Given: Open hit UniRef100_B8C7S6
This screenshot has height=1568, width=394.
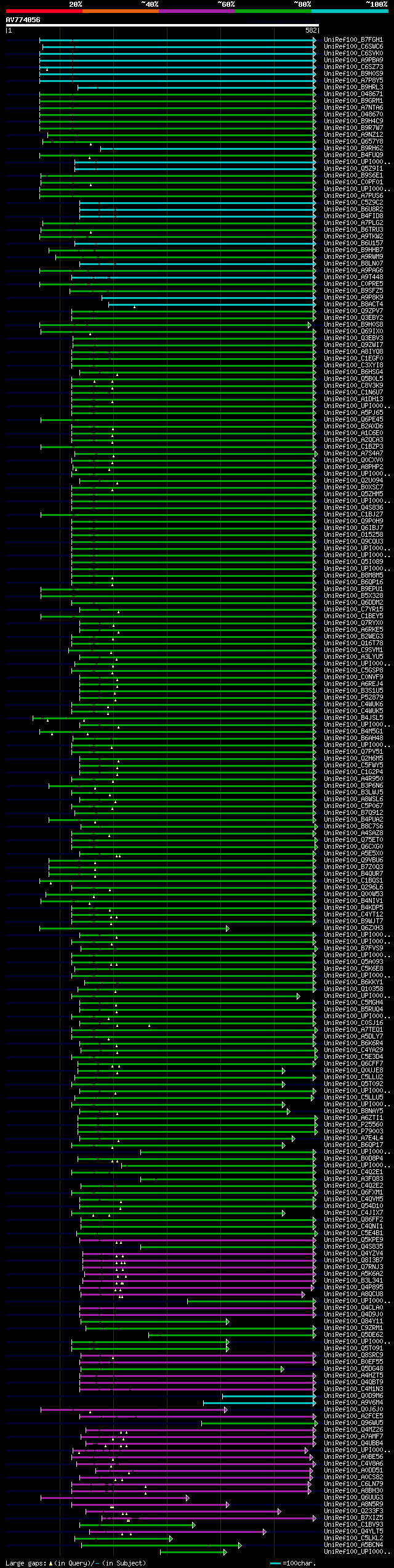Looking at the screenshot, I should point(353,827).
